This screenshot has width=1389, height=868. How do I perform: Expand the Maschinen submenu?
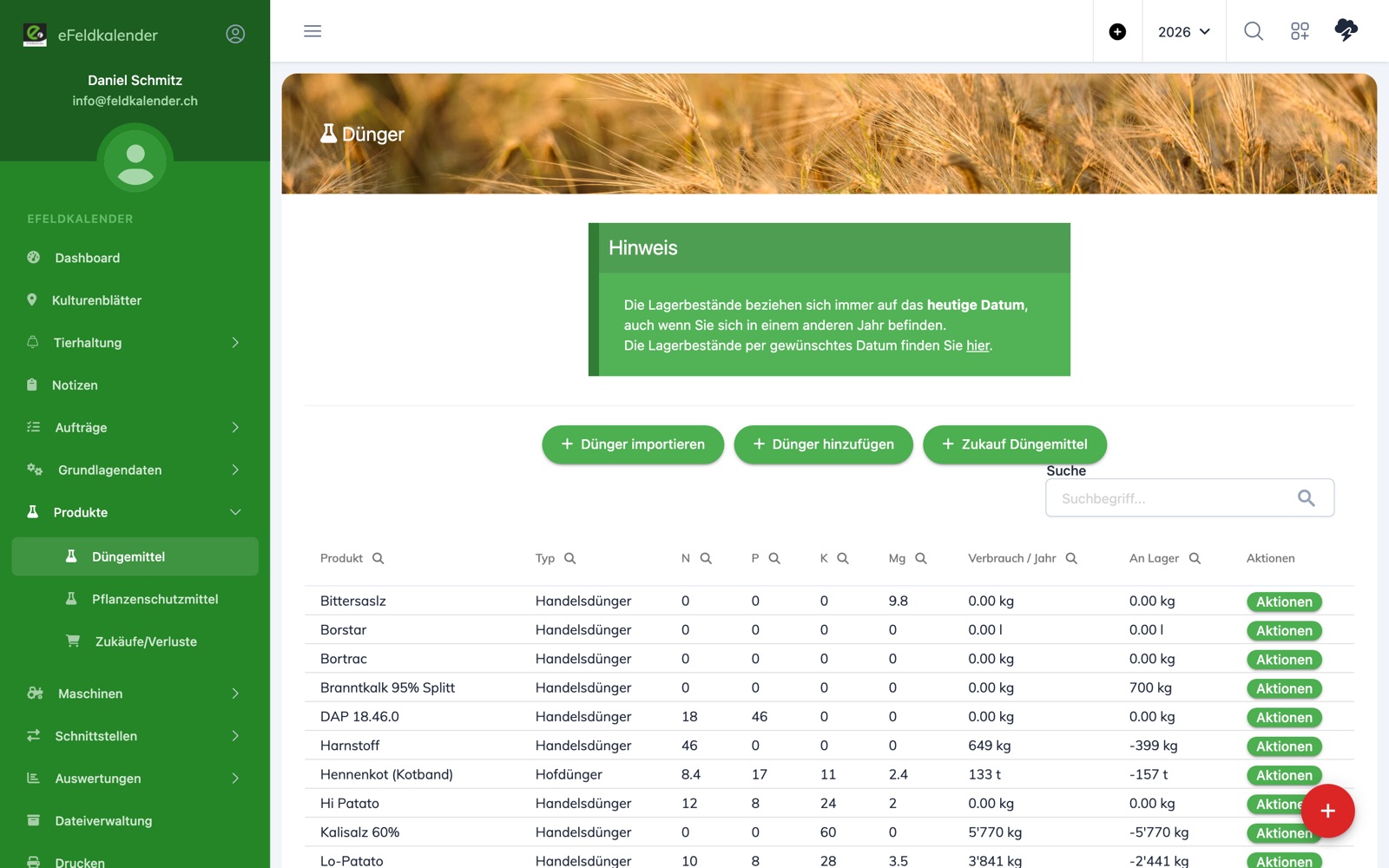click(135, 694)
